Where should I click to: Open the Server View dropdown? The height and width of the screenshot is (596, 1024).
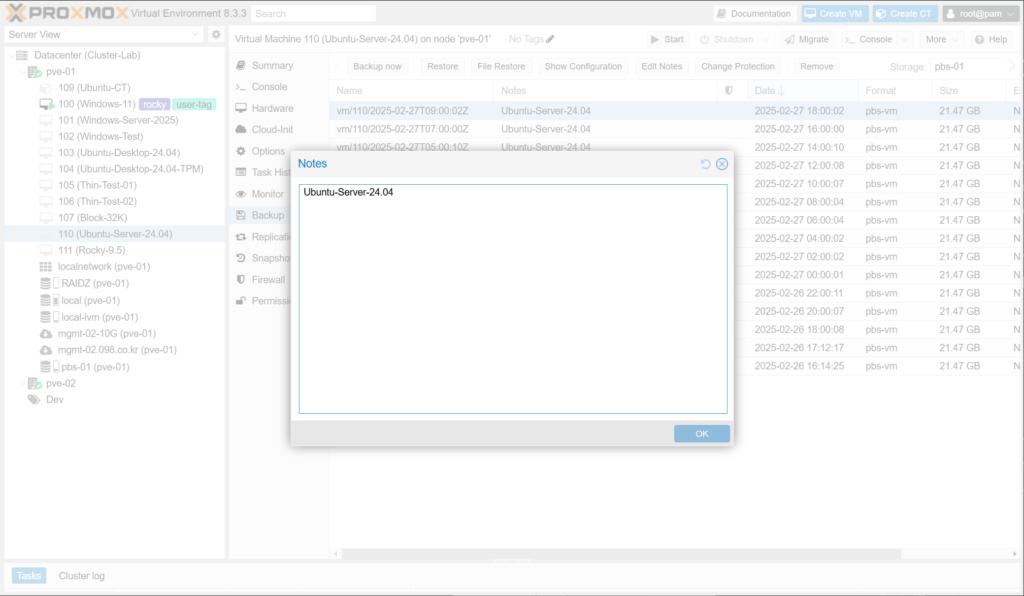(103, 34)
